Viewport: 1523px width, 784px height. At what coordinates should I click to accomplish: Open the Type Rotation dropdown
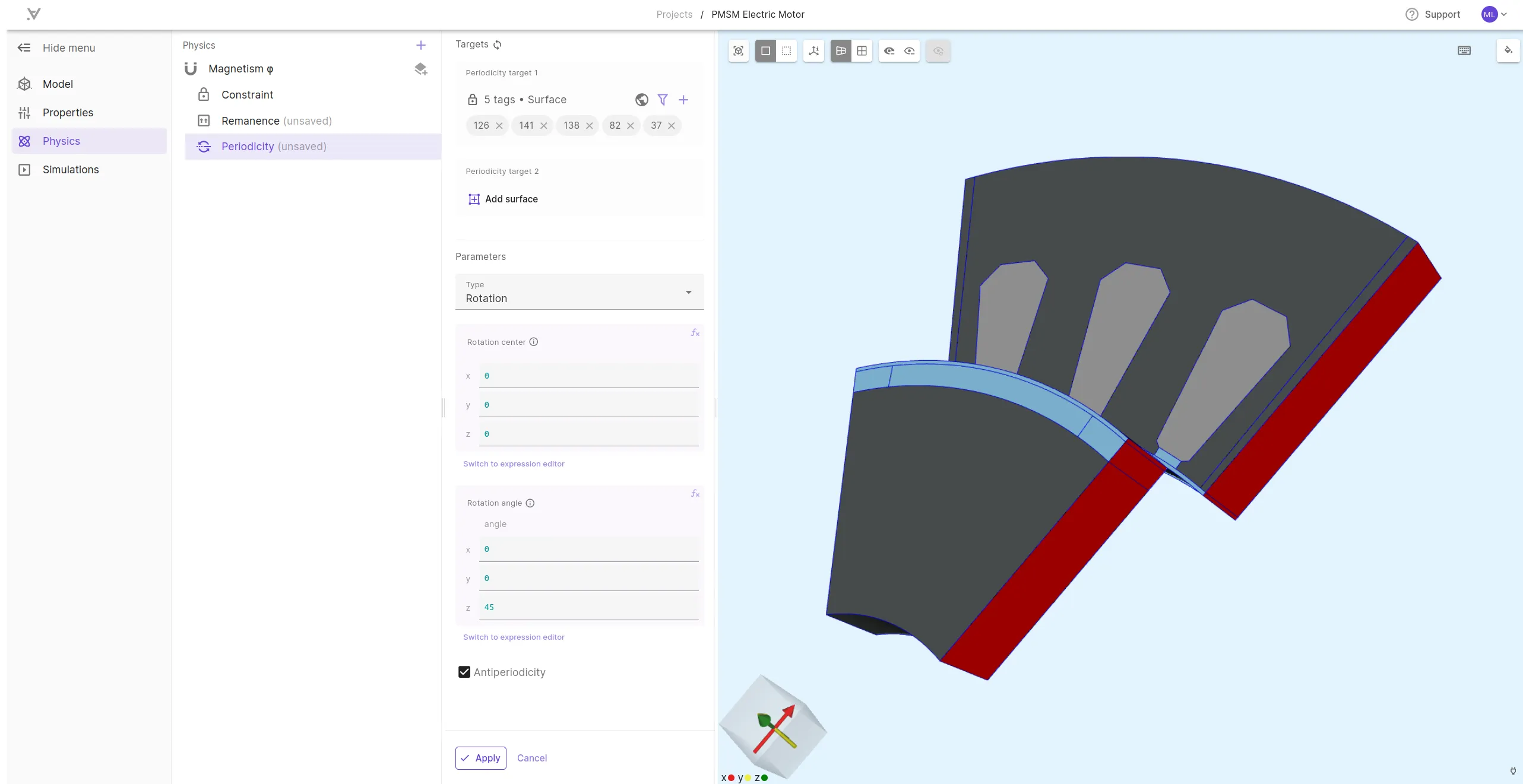580,292
